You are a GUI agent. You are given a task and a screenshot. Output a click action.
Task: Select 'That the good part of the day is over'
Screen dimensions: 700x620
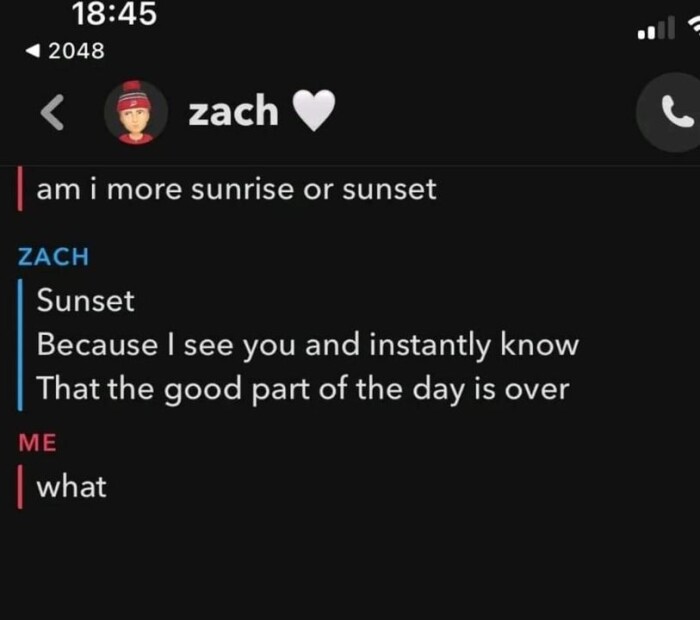(x=302, y=389)
